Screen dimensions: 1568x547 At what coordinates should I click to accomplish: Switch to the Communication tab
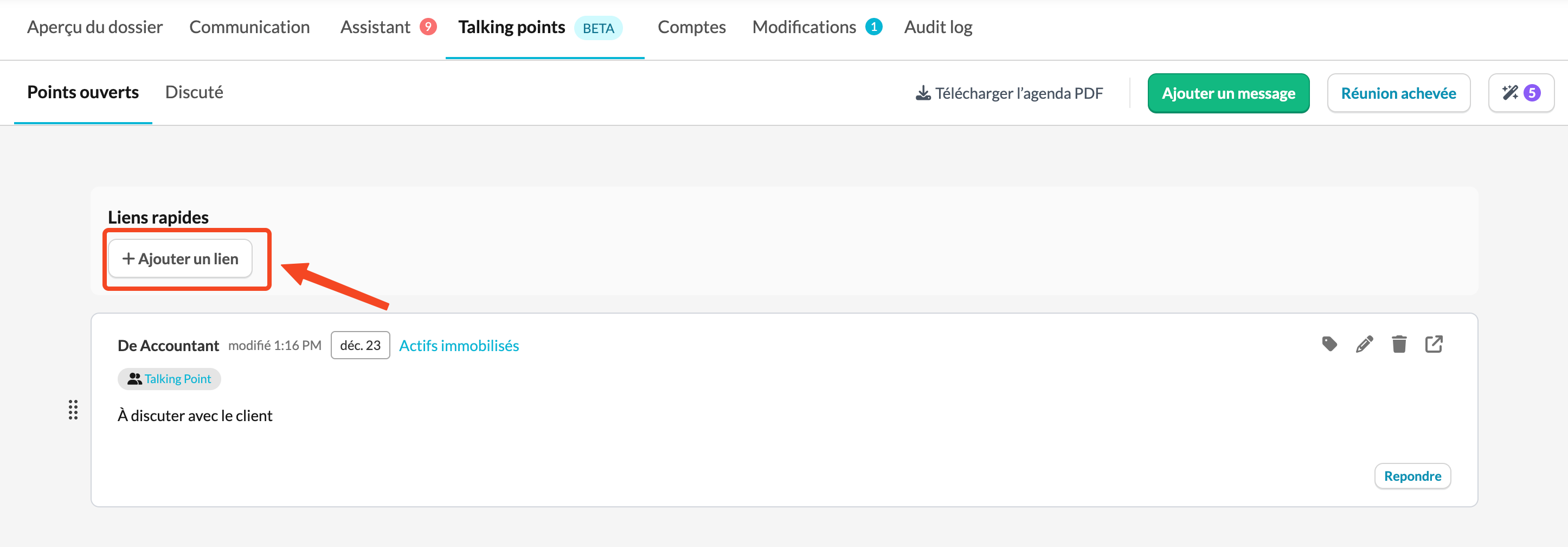[x=249, y=28]
